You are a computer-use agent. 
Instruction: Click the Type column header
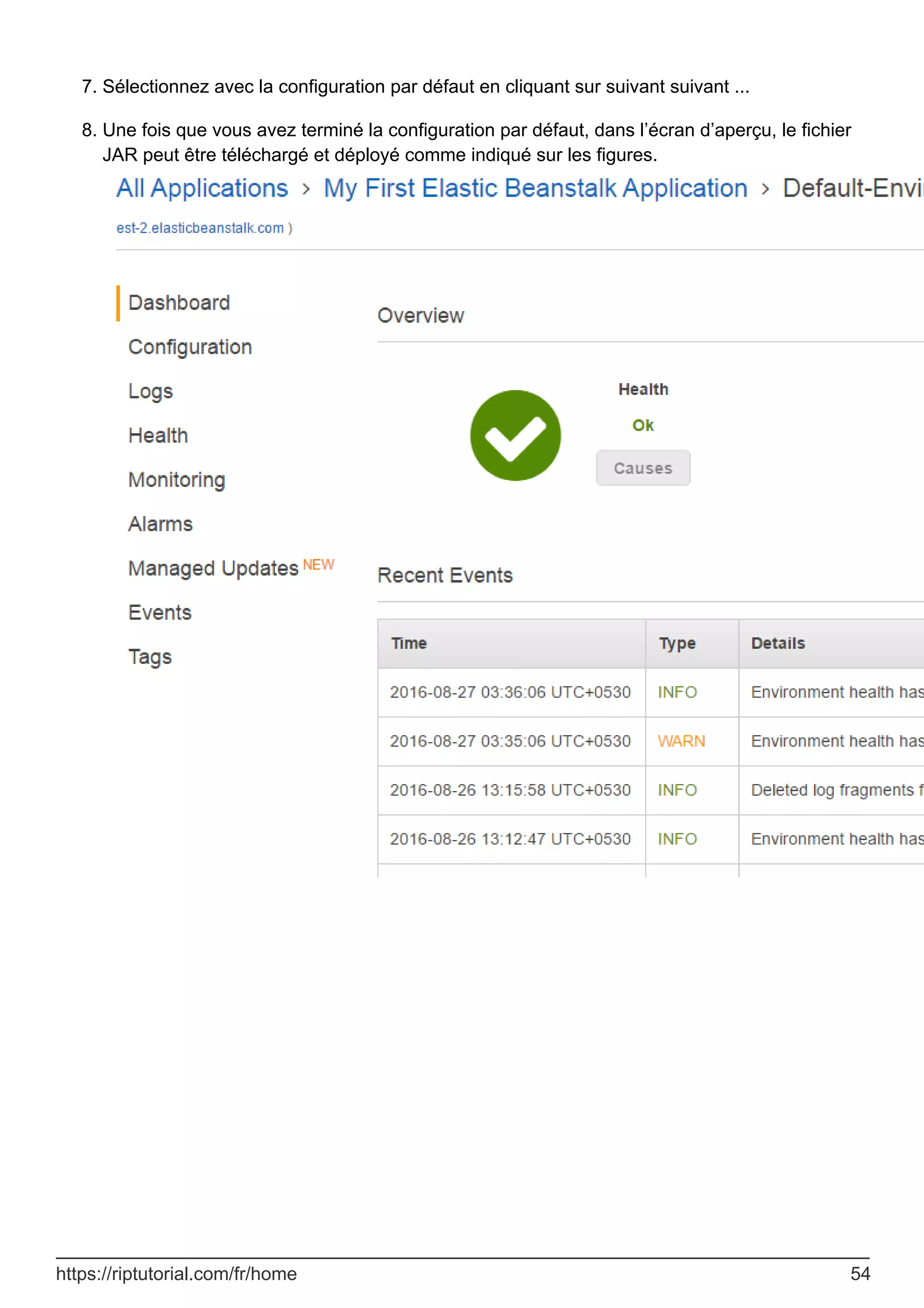692,643
